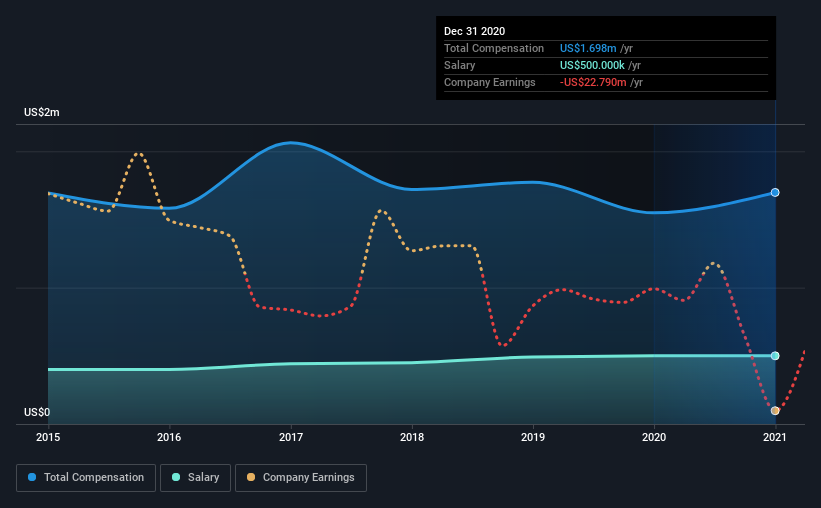This screenshot has height=508, width=821.
Task: Click the 2016 x-axis label
Action: coord(169,437)
